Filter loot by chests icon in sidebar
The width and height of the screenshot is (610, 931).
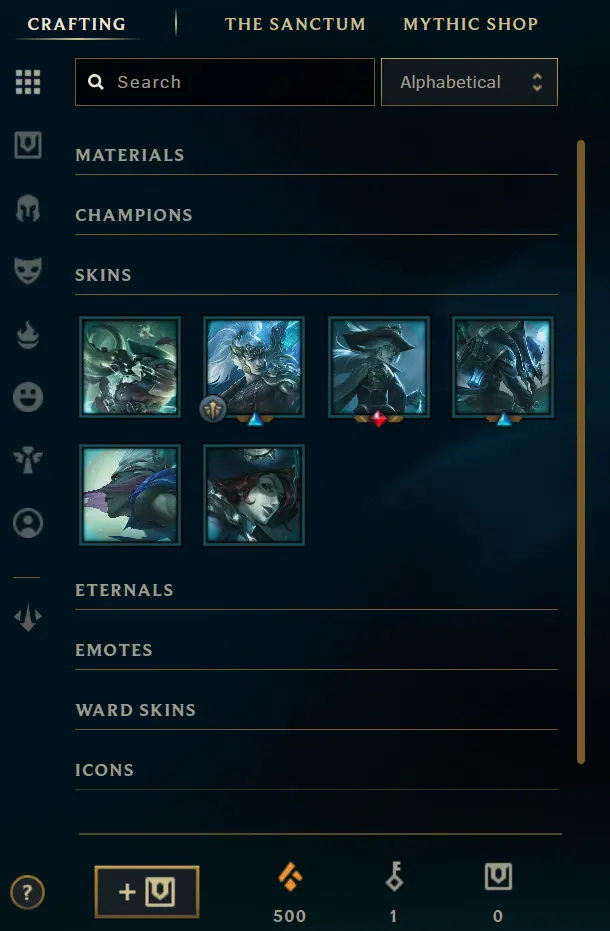click(x=28, y=145)
